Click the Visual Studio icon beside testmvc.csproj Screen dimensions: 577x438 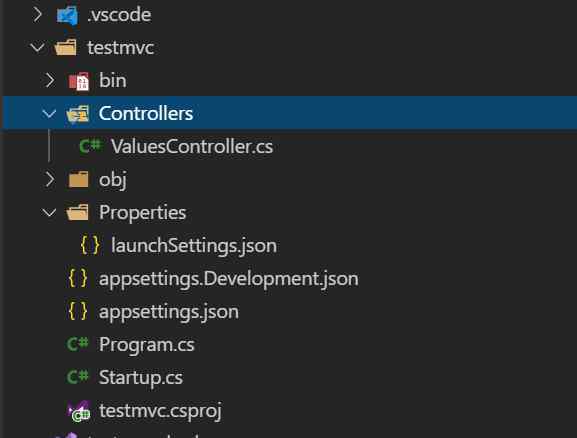tap(79, 410)
